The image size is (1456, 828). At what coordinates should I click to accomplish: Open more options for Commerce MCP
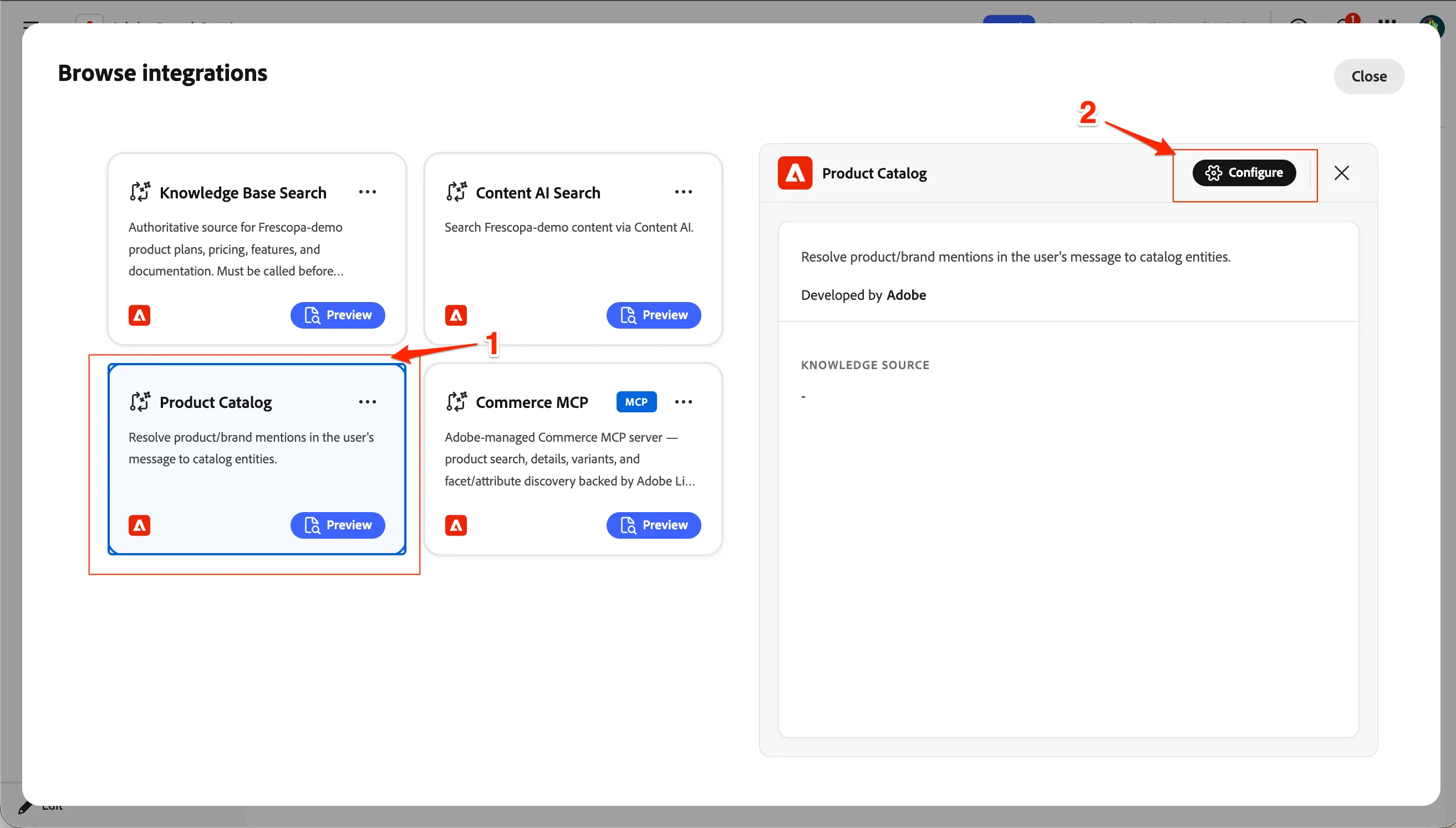point(683,402)
